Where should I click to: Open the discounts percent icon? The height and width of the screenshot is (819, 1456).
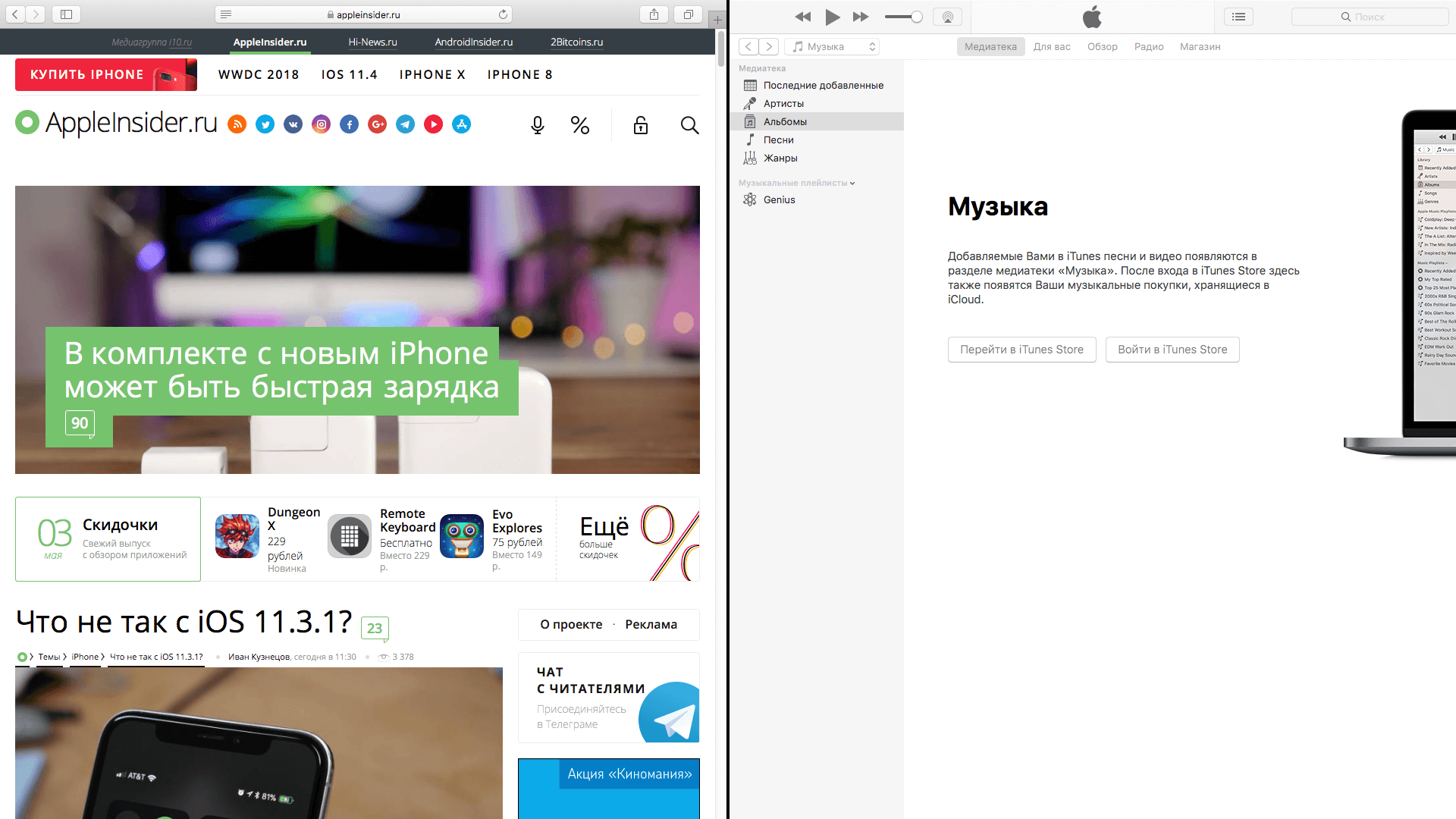pyautogui.click(x=580, y=125)
